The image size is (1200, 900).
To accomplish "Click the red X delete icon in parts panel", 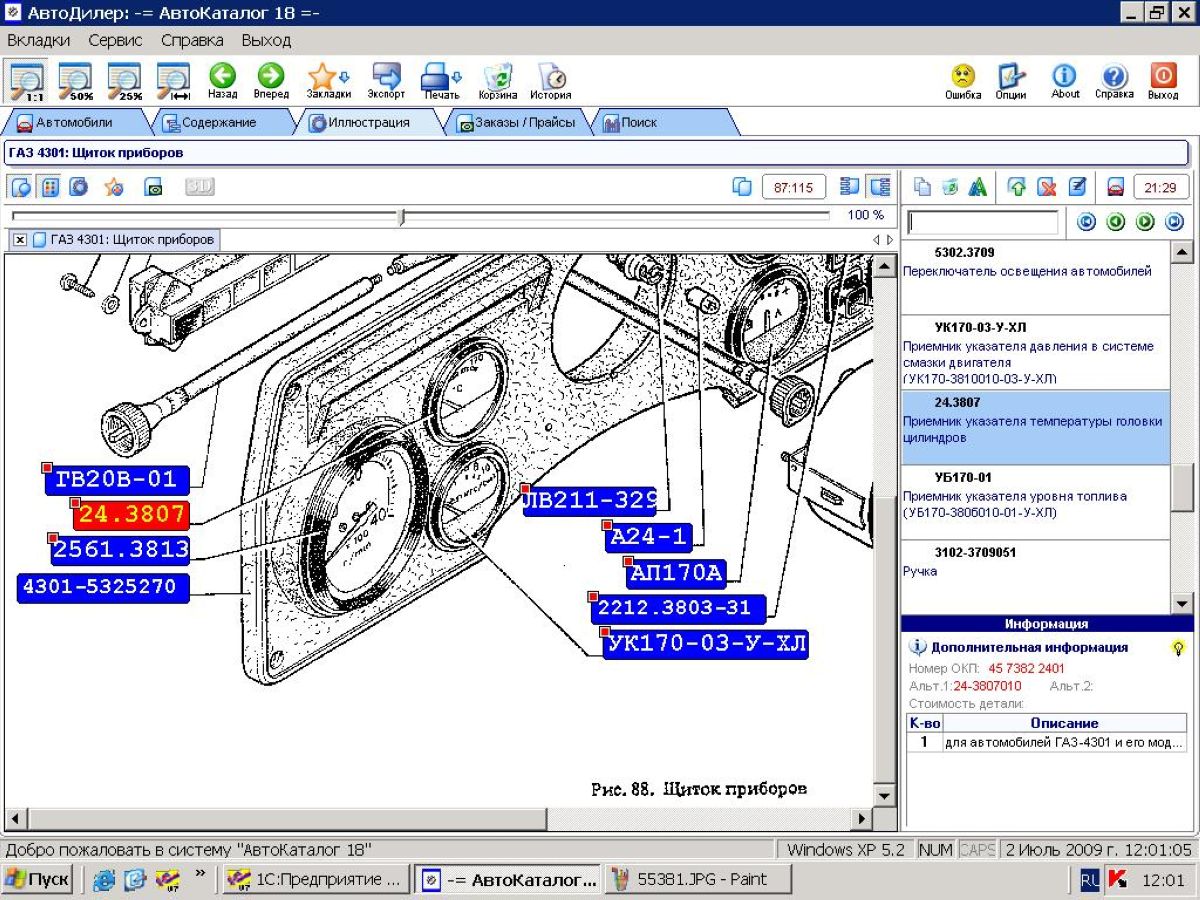I will point(1047,187).
